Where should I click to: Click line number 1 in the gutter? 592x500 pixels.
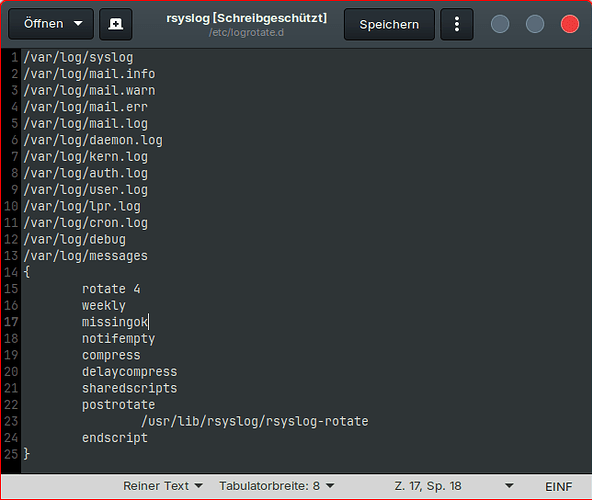(x=14, y=58)
